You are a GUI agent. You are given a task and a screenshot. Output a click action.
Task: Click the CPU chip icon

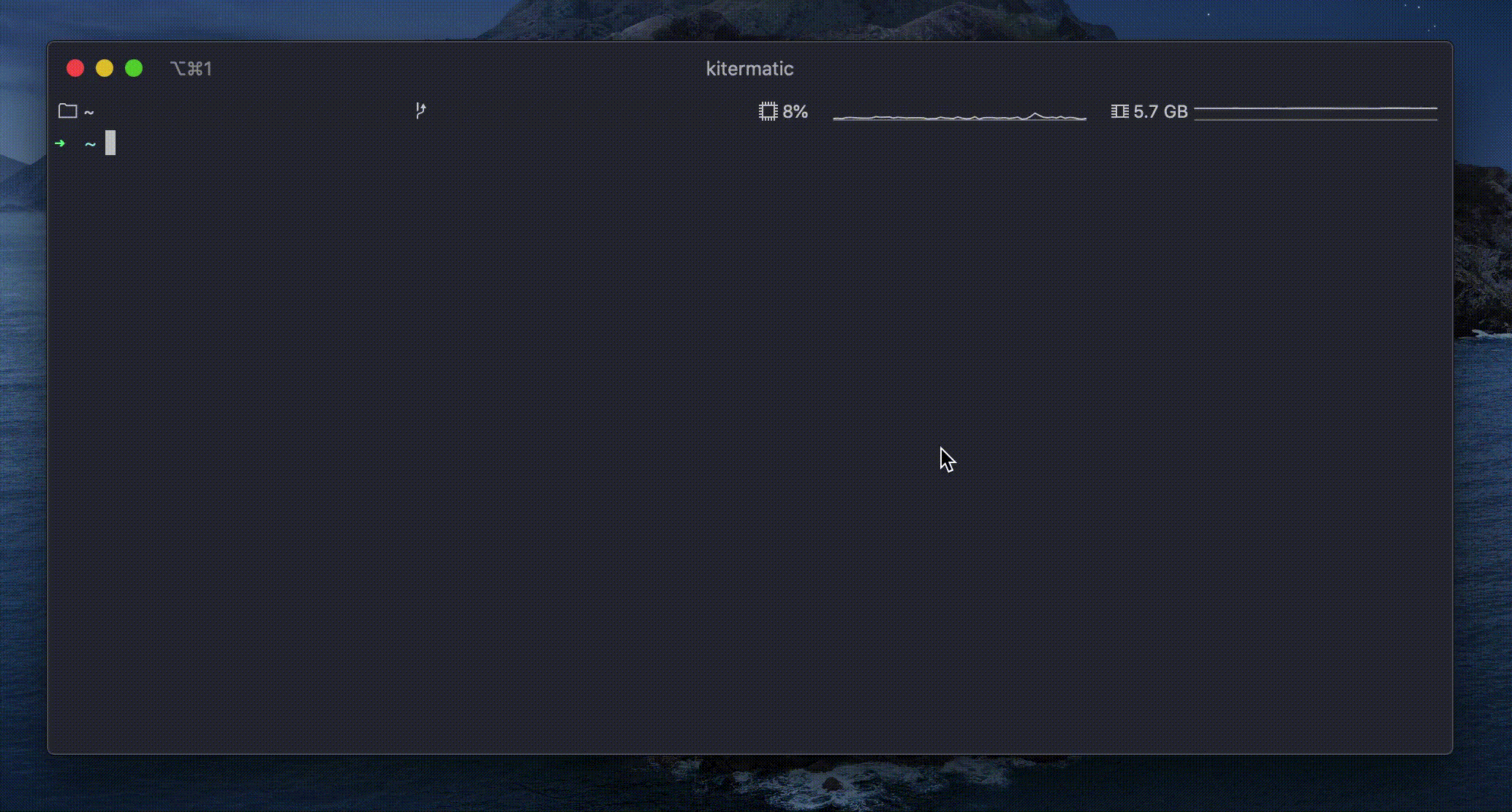pos(768,112)
